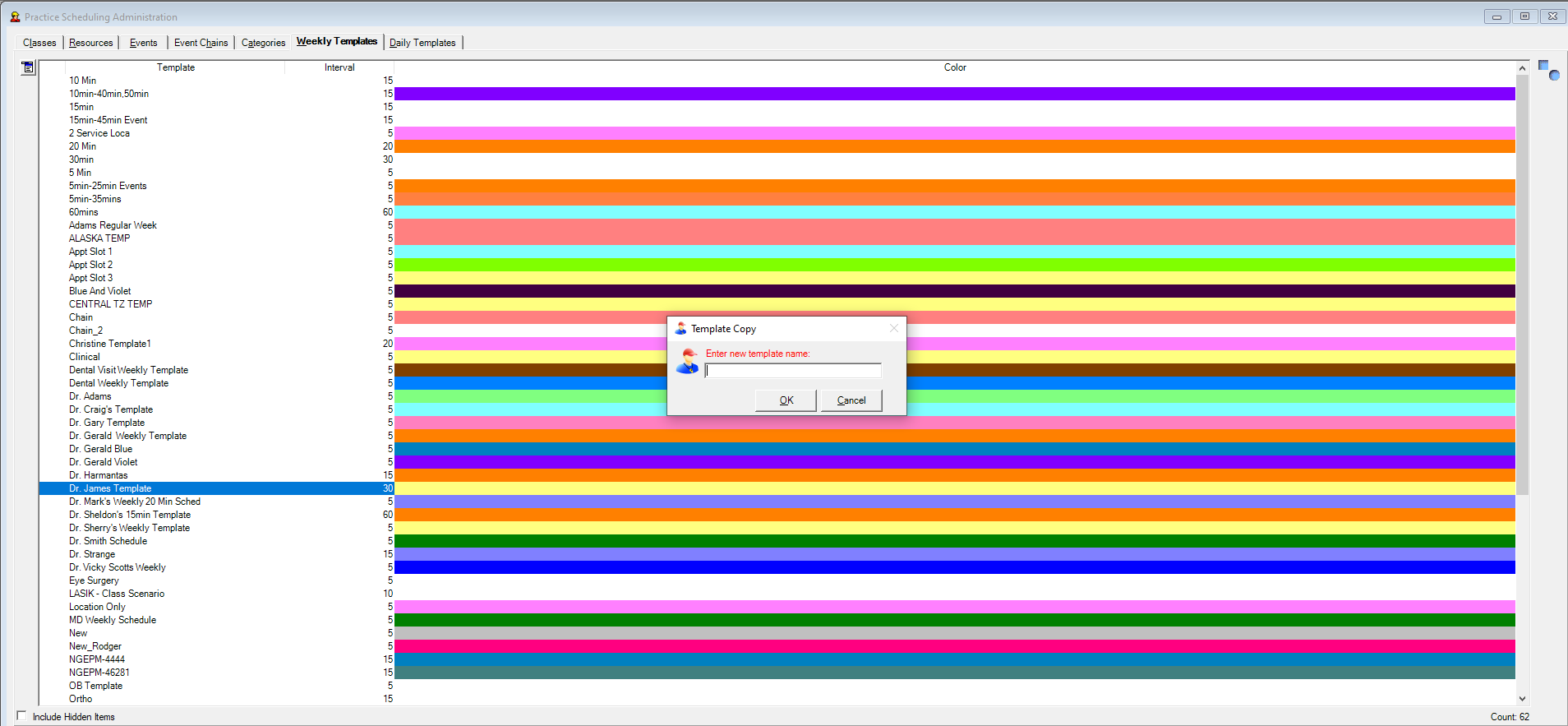1568x726 pixels.
Task: Select Dental Visit Weekly Template
Action: tap(129, 370)
